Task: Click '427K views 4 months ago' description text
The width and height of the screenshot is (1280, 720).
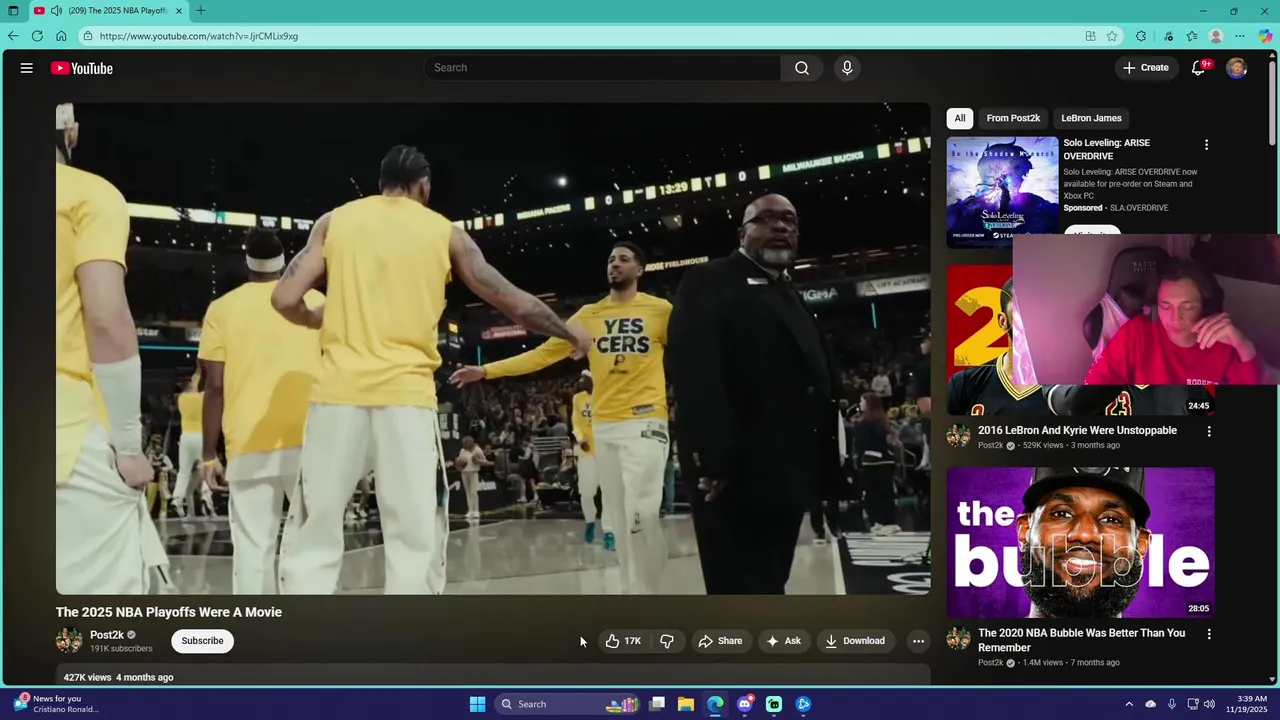Action: tap(118, 677)
